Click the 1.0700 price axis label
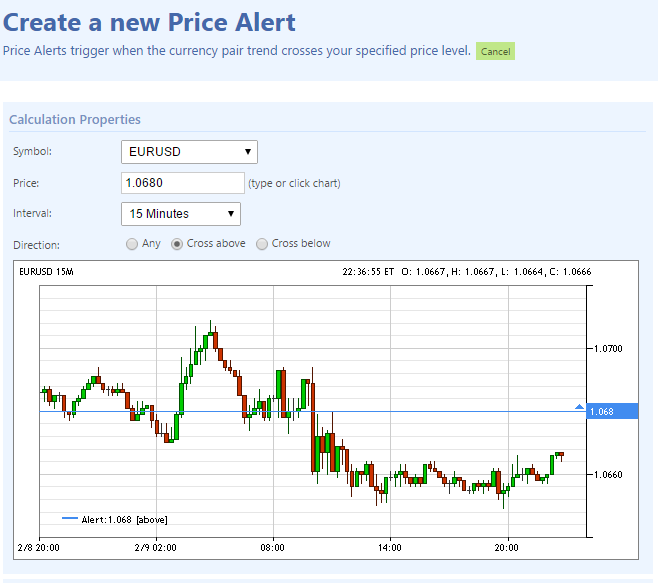Image resolution: width=658 pixels, height=583 pixels. [x=606, y=349]
